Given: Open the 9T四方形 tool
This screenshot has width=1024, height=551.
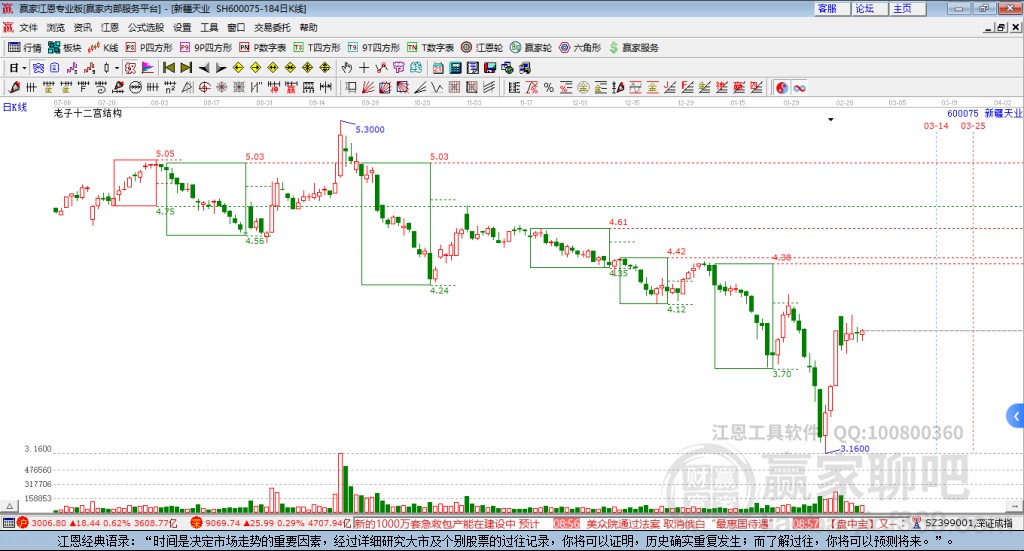Looking at the screenshot, I should (374, 48).
